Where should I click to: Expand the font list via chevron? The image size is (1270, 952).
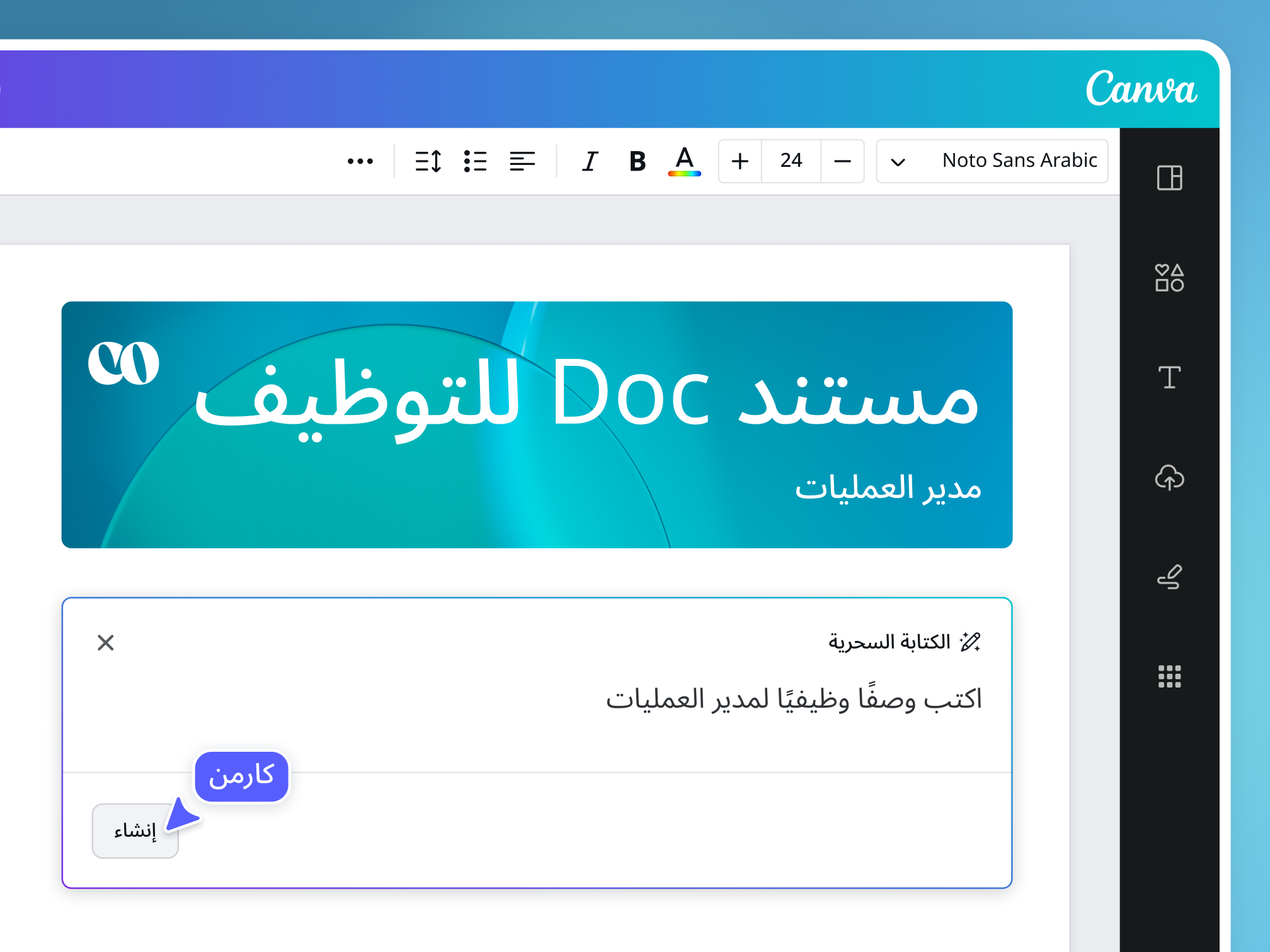click(x=898, y=161)
